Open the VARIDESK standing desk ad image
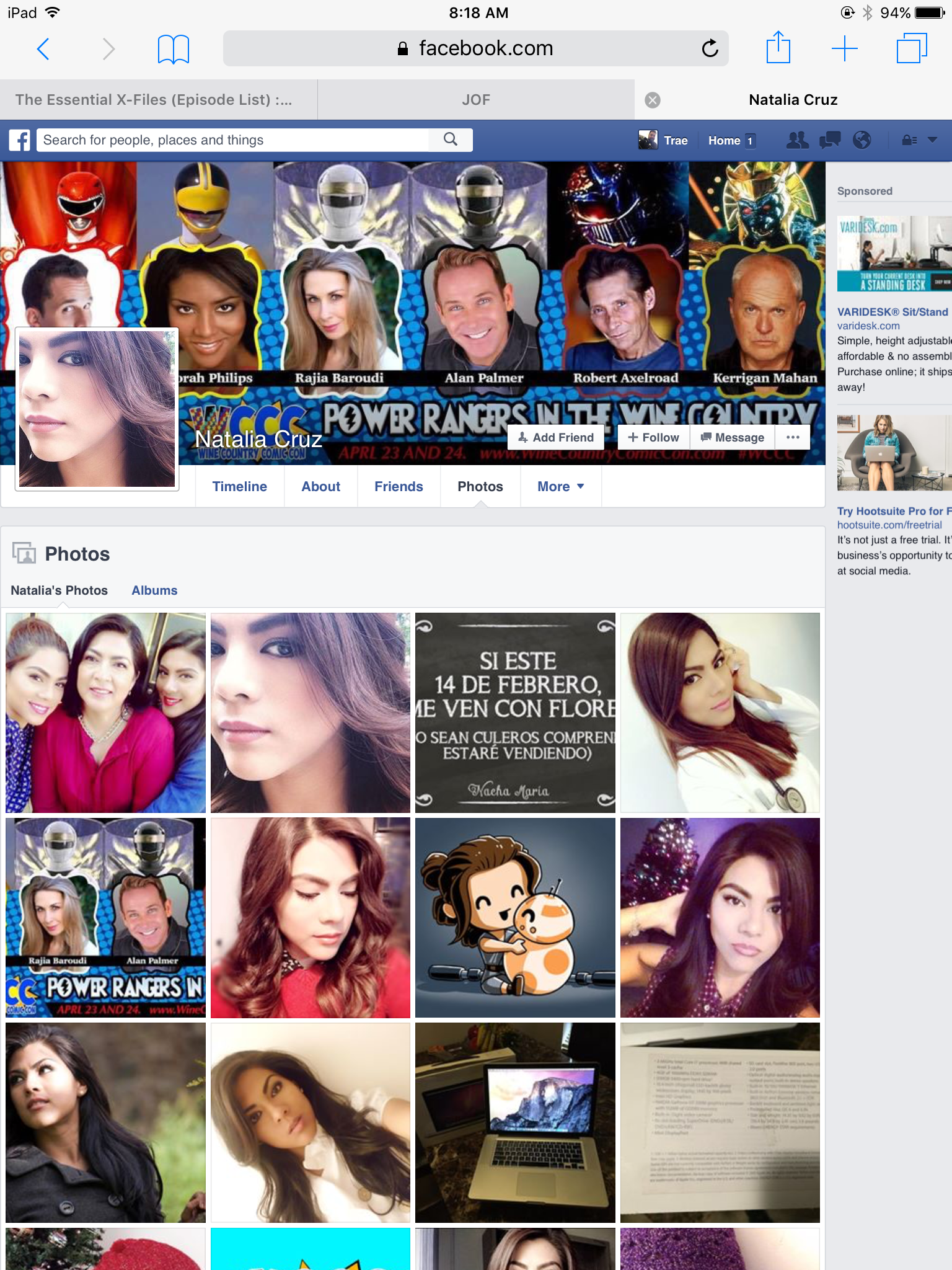Image resolution: width=952 pixels, height=1270 pixels. [894, 254]
